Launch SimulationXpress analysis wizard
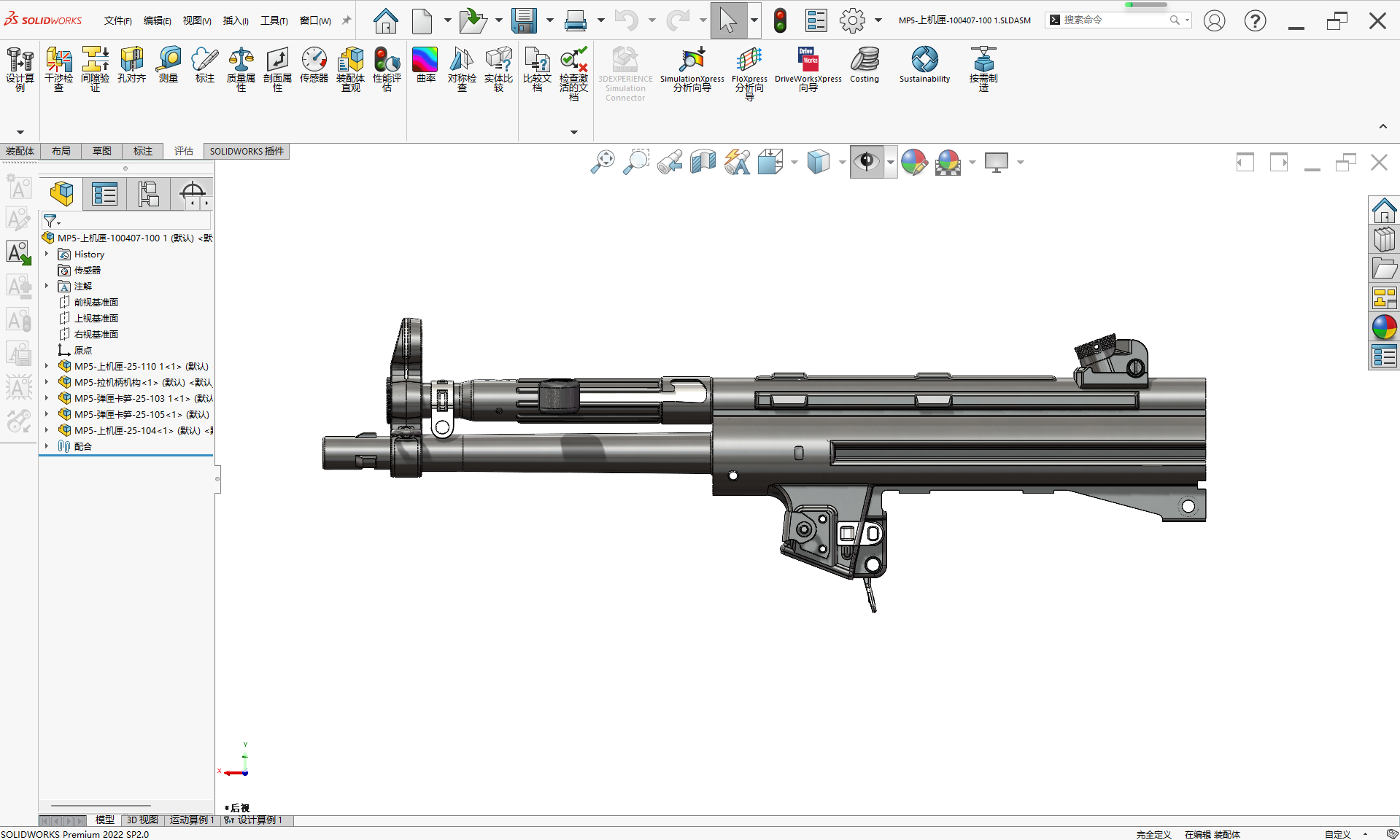The height and width of the screenshot is (840, 1400). (692, 69)
